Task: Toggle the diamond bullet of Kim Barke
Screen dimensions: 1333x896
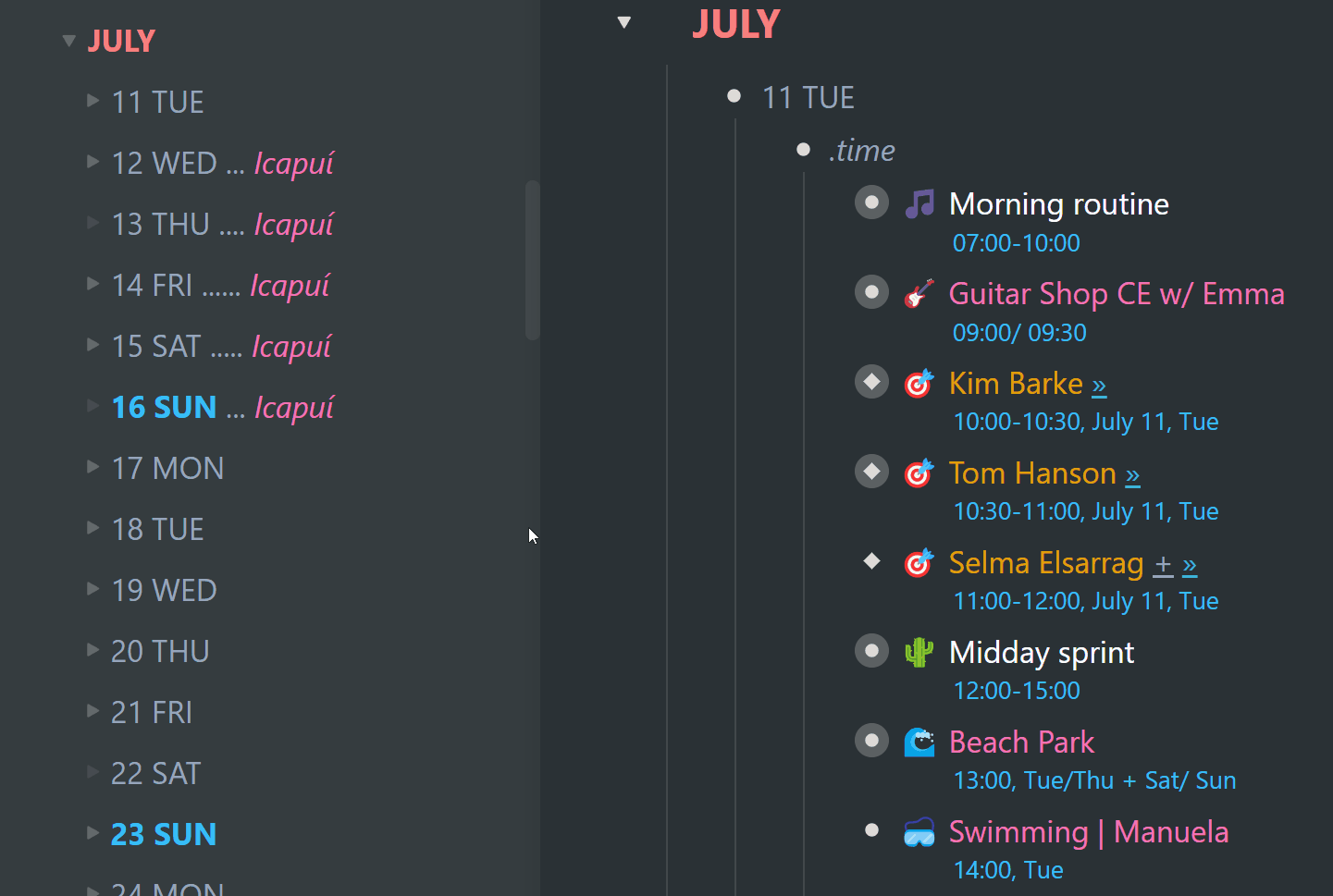Action: pyautogui.click(x=871, y=382)
